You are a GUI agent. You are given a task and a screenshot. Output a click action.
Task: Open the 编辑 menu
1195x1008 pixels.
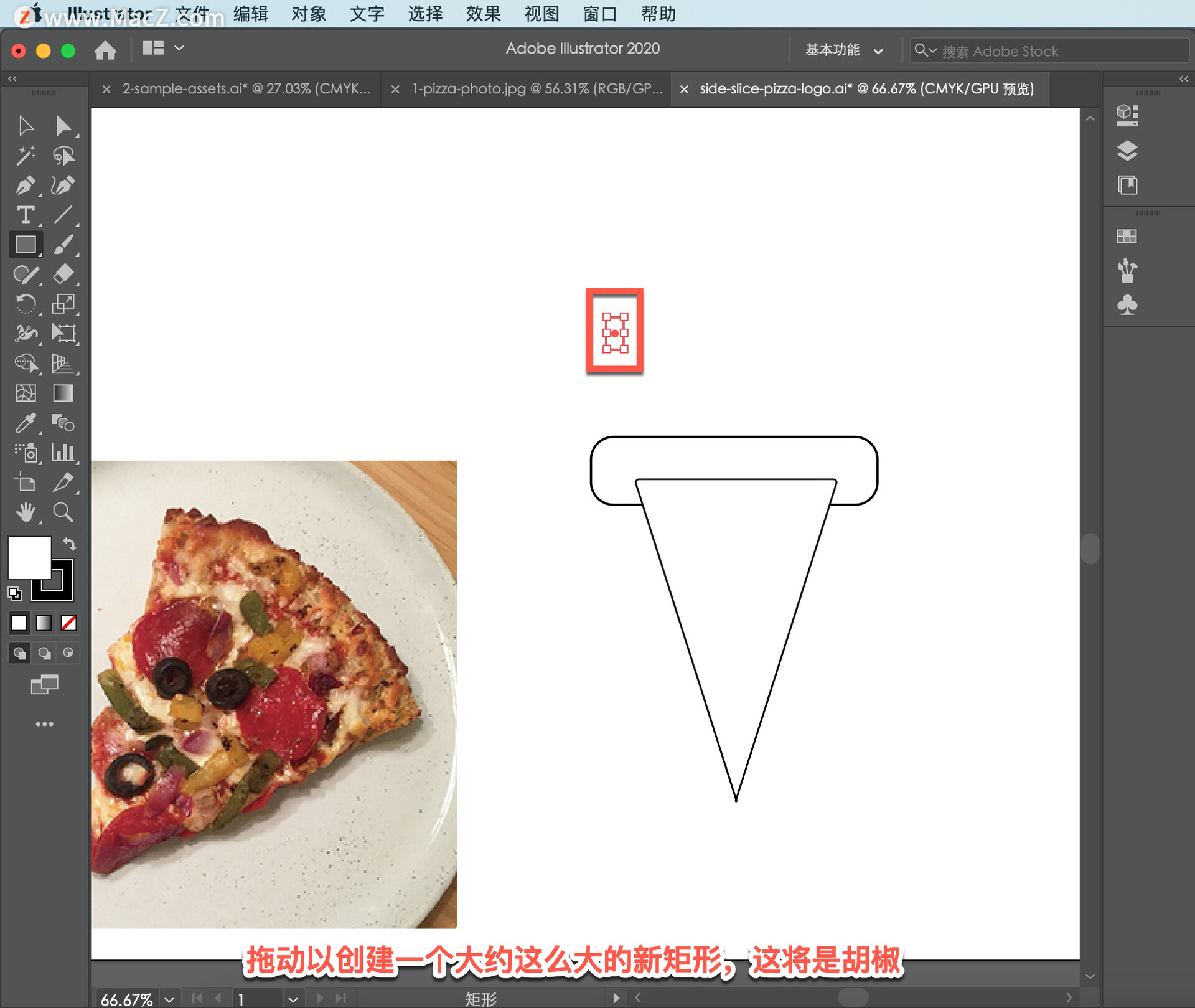250,14
